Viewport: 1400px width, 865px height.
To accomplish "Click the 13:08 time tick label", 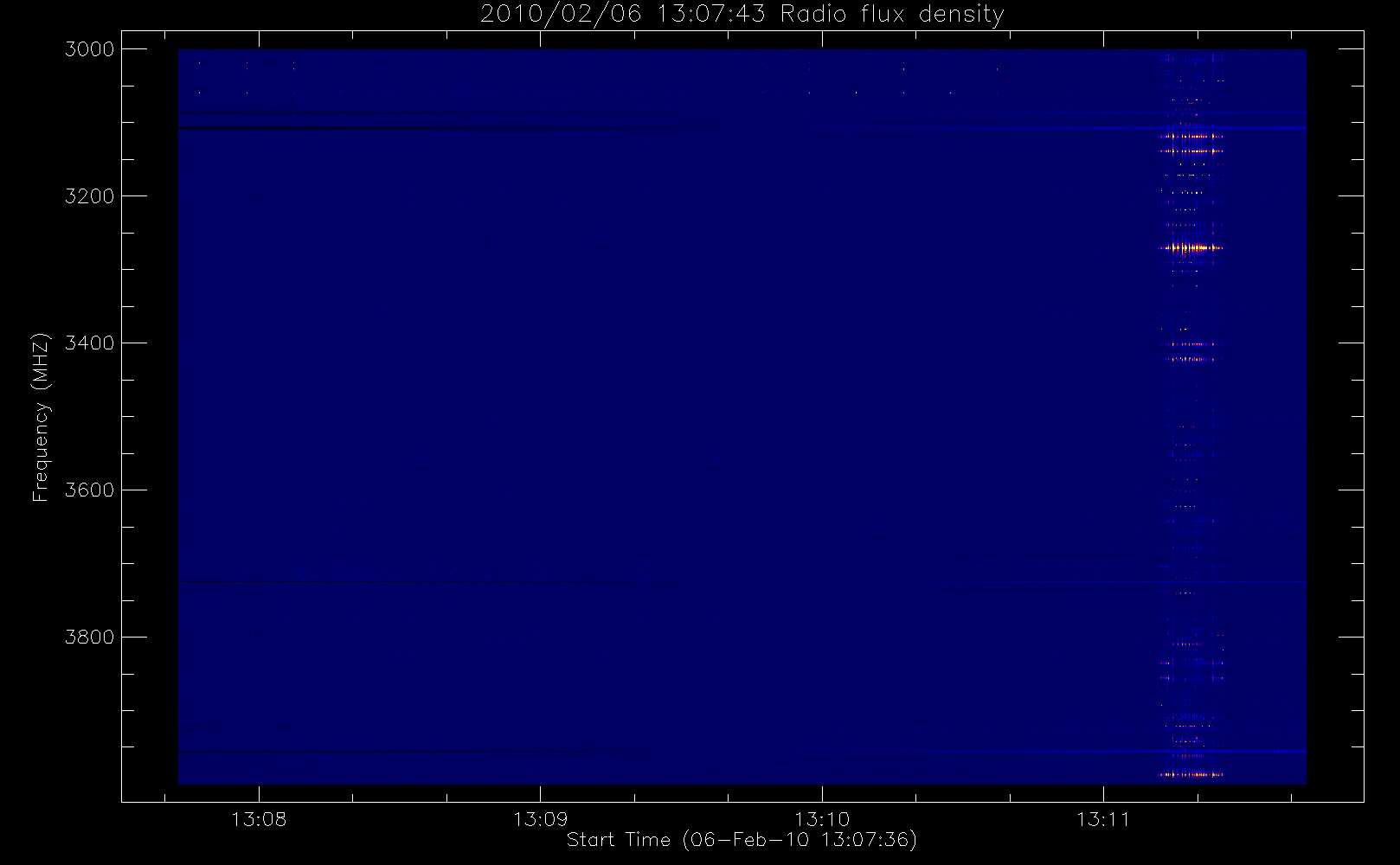I will pos(259,819).
